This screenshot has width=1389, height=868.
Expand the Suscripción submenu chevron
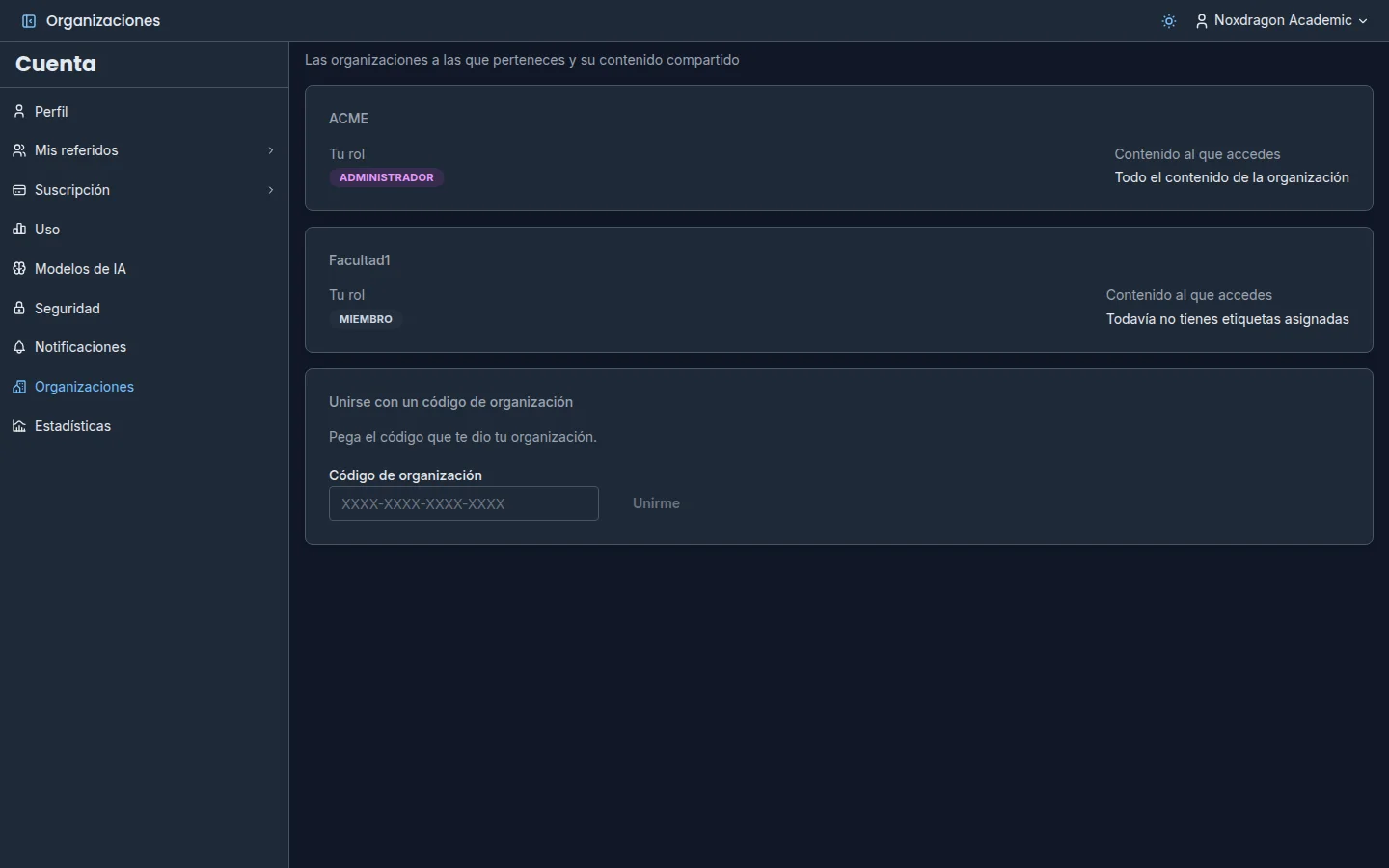(x=271, y=190)
